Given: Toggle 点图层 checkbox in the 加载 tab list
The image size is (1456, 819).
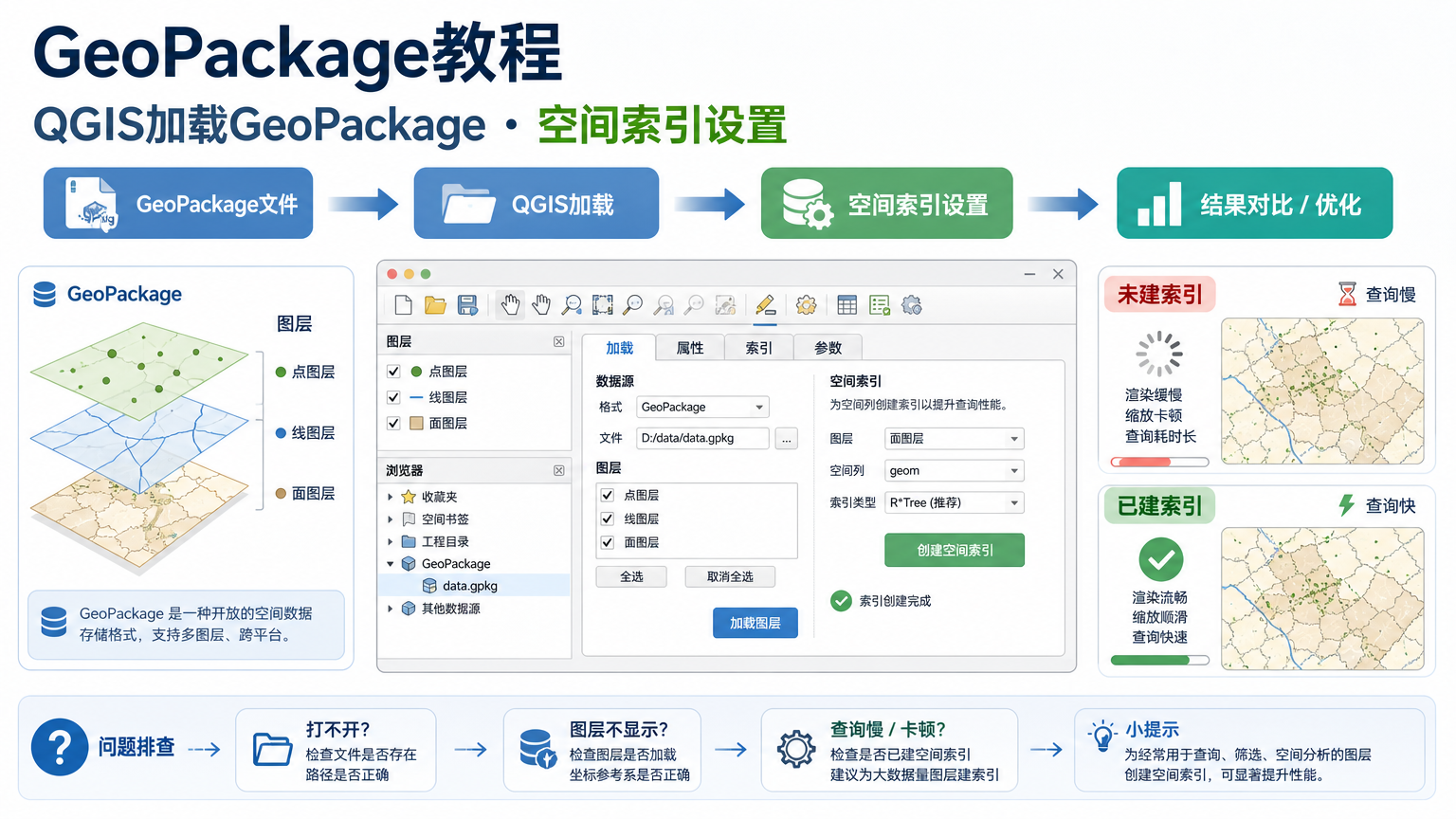Looking at the screenshot, I should coord(608,495).
